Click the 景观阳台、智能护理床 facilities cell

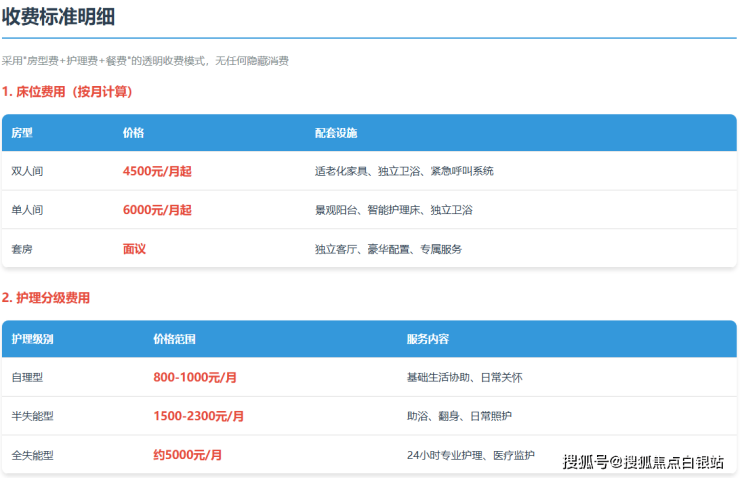pos(393,210)
